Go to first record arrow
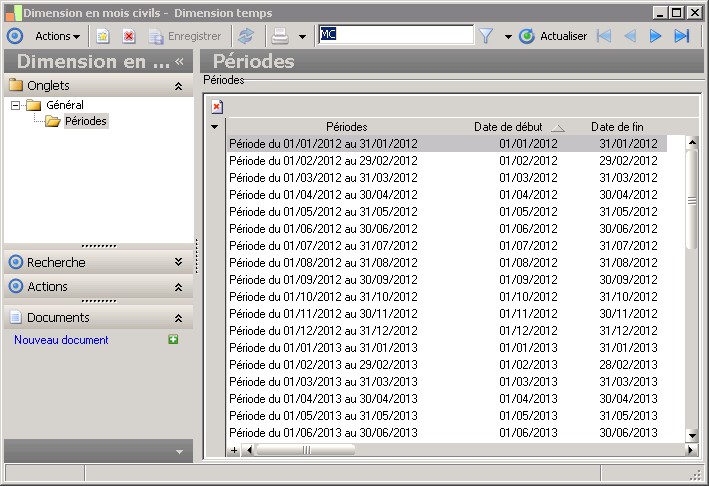709x486 pixels. point(604,36)
